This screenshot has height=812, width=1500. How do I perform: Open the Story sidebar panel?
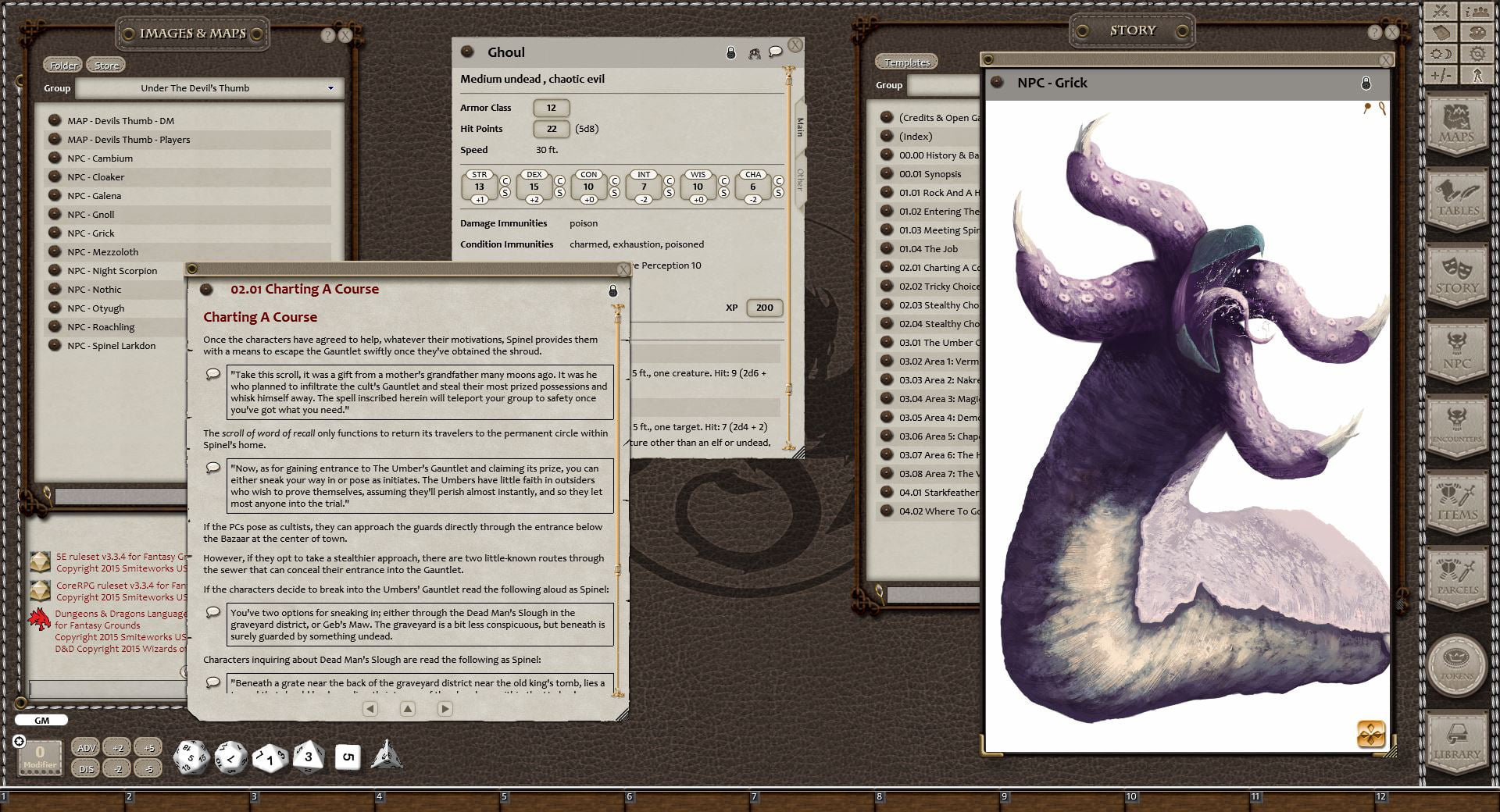point(1457,275)
